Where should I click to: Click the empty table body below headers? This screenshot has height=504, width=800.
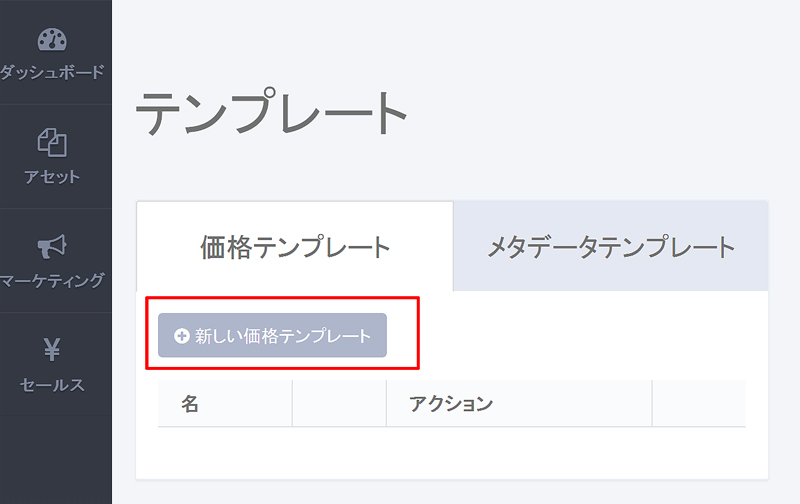point(452,451)
